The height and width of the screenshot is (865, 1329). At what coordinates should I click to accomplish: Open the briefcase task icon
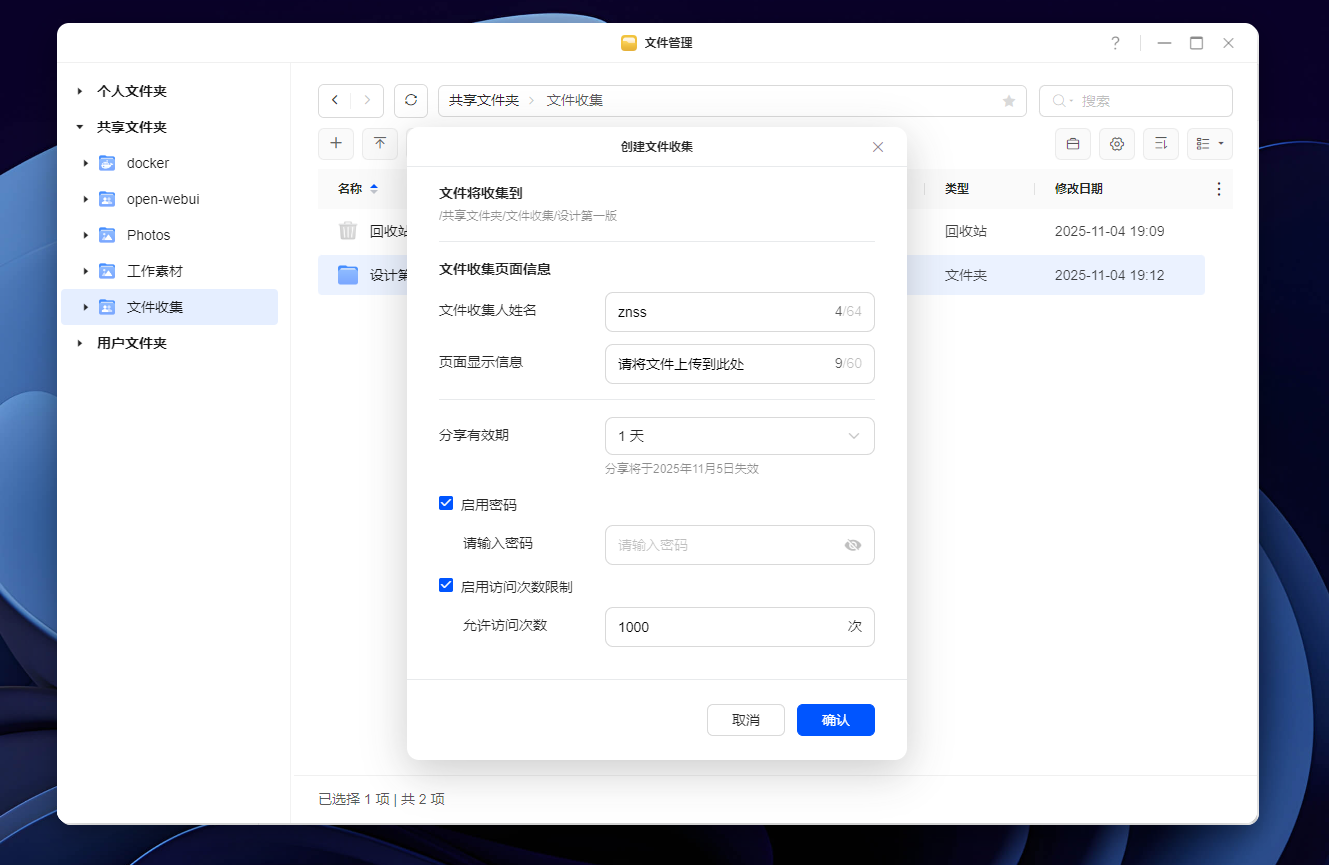(x=1073, y=144)
